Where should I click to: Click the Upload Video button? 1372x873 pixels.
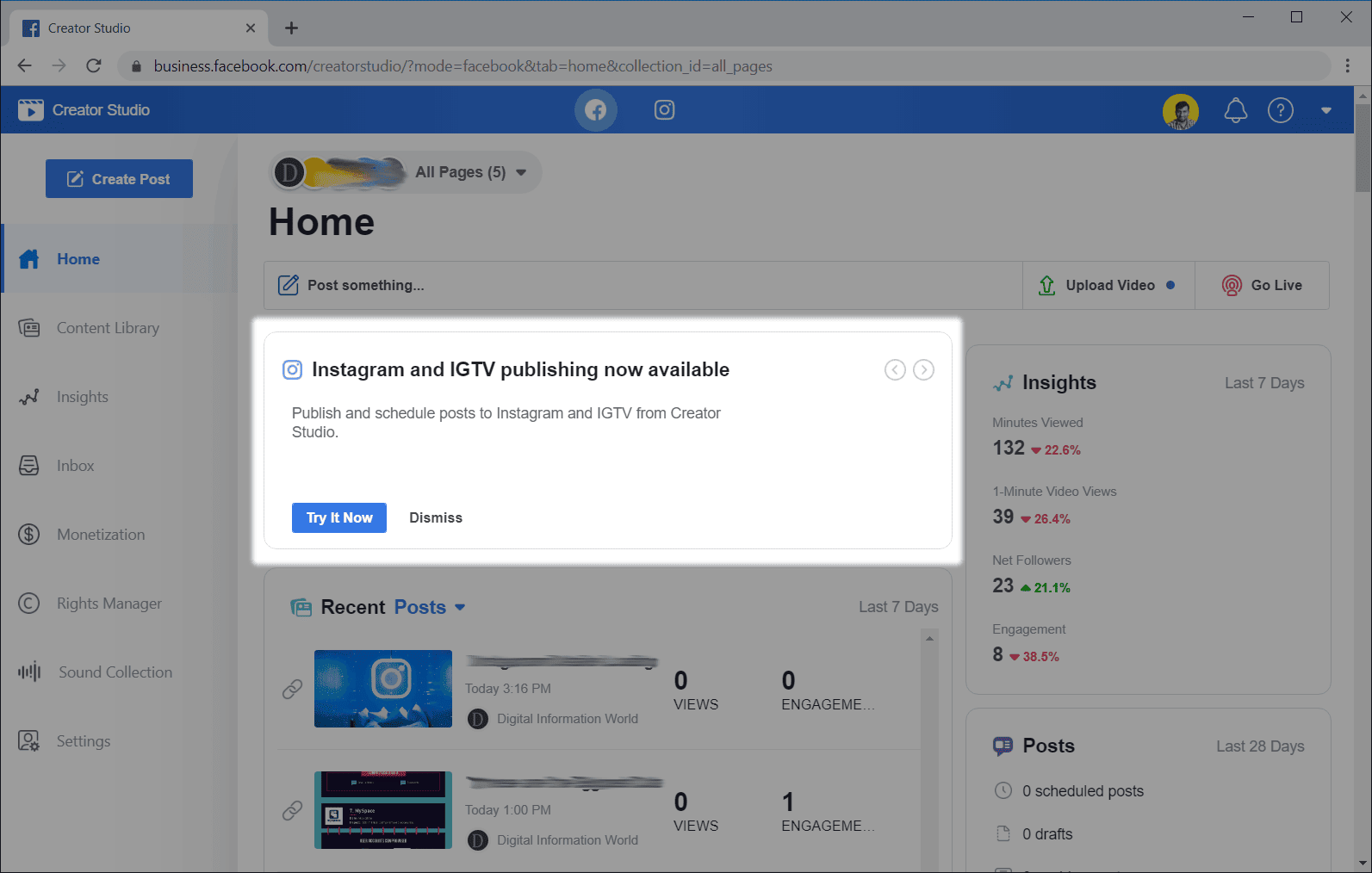(1108, 285)
